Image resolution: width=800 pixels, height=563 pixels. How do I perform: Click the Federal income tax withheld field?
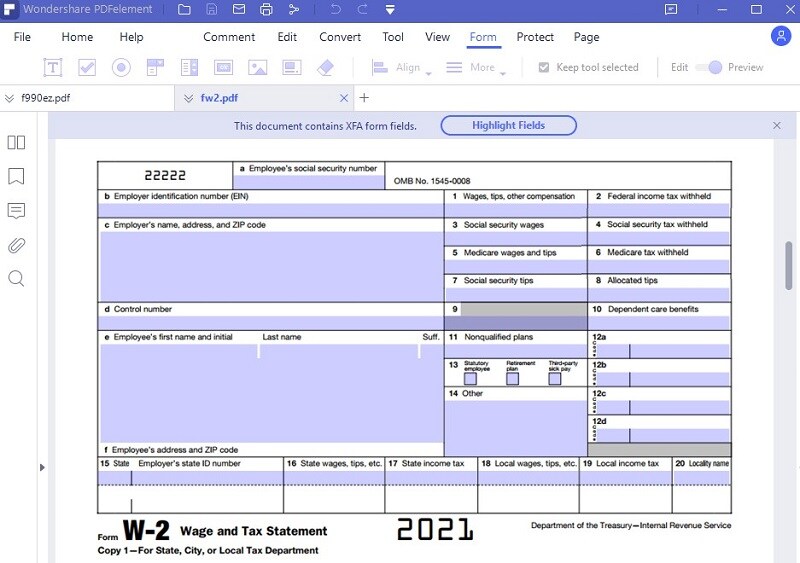pos(659,211)
